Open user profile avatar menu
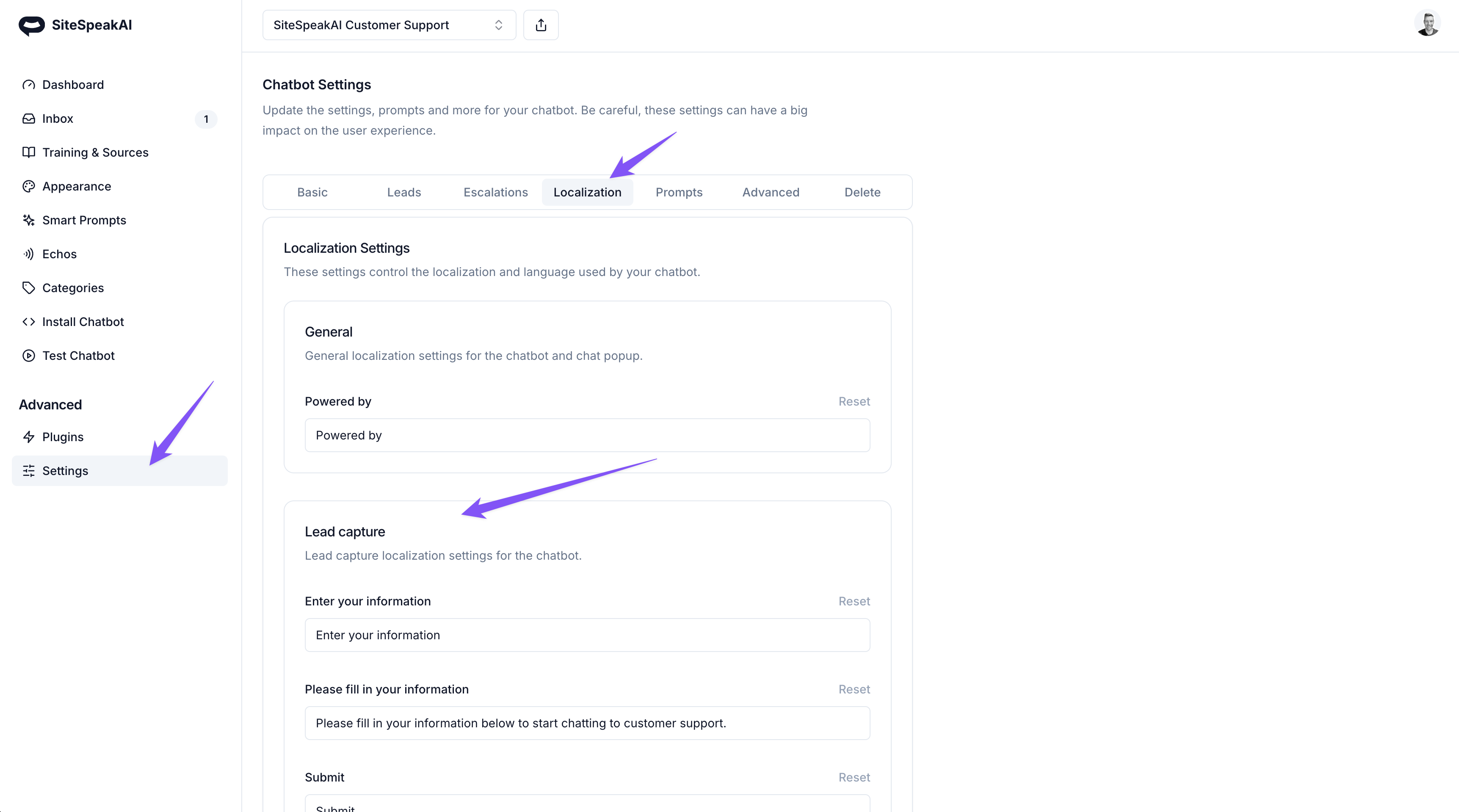This screenshot has width=1459, height=812. 1427,25
